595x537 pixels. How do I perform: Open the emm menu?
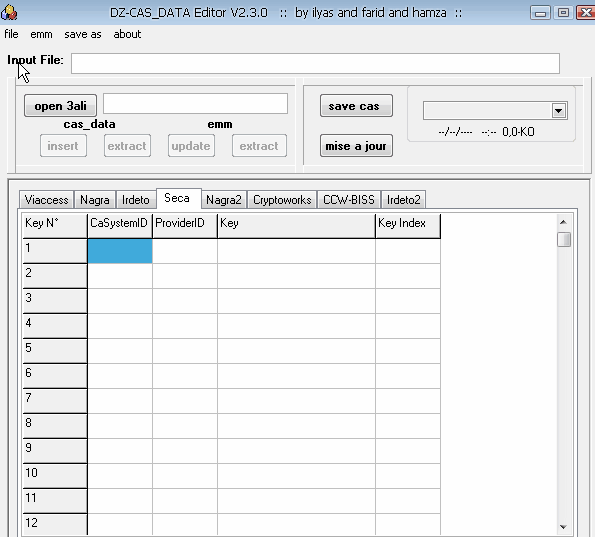tap(41, 34)
